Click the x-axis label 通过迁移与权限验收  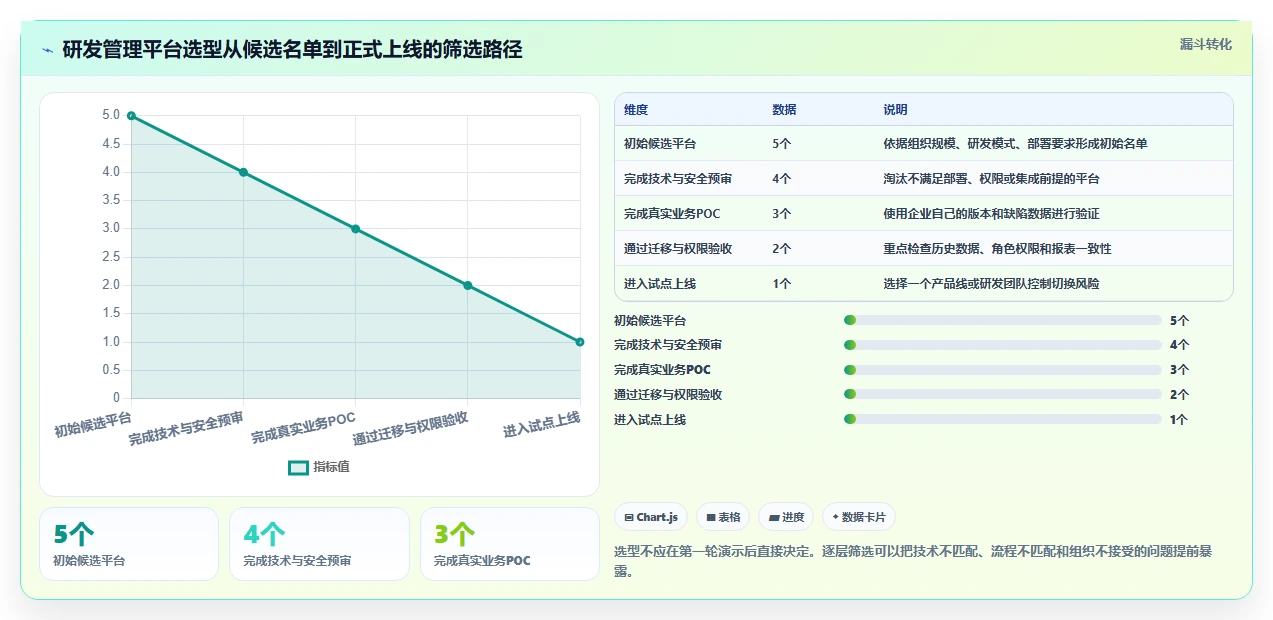(411, 428)
